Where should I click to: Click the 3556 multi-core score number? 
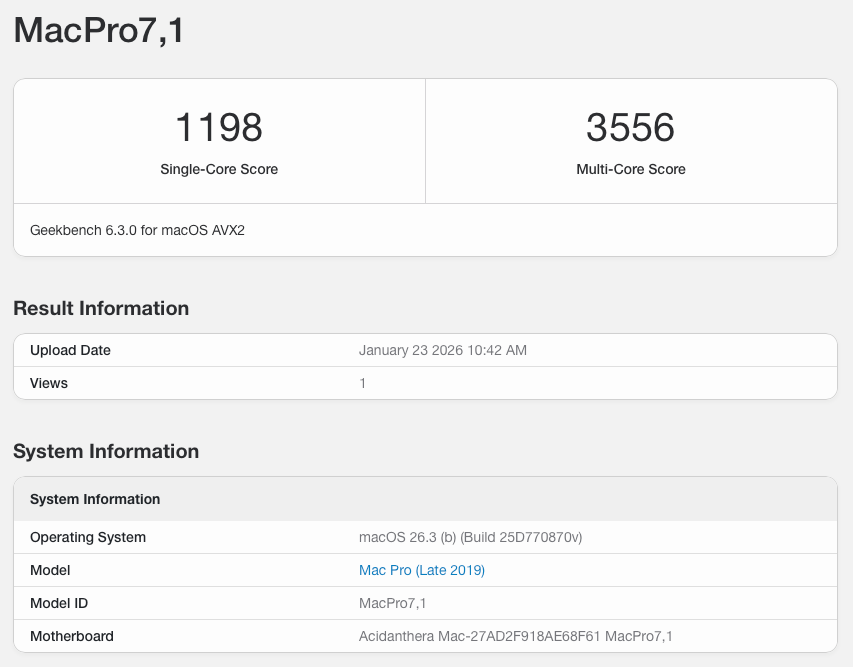(630, 128)
